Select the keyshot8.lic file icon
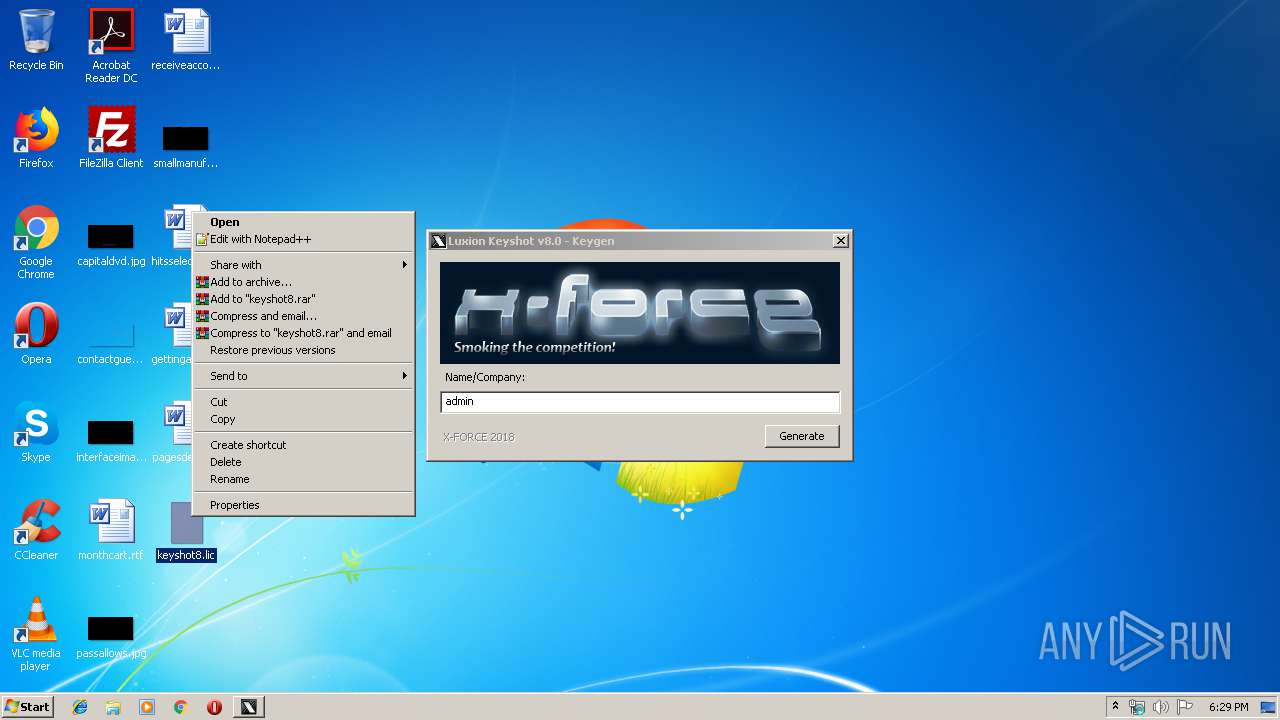 click(186, 531)
